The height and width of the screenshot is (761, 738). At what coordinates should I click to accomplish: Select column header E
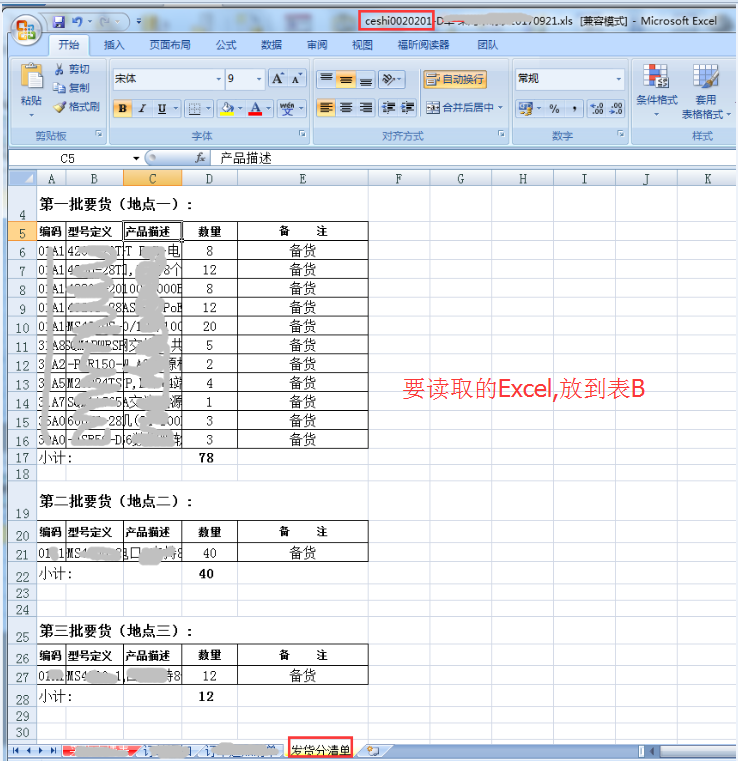(303, 179)
